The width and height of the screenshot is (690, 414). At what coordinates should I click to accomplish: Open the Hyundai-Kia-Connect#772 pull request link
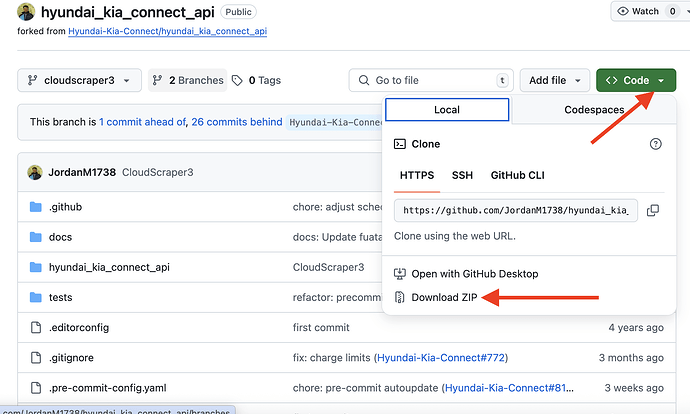(x=441, y=358)
